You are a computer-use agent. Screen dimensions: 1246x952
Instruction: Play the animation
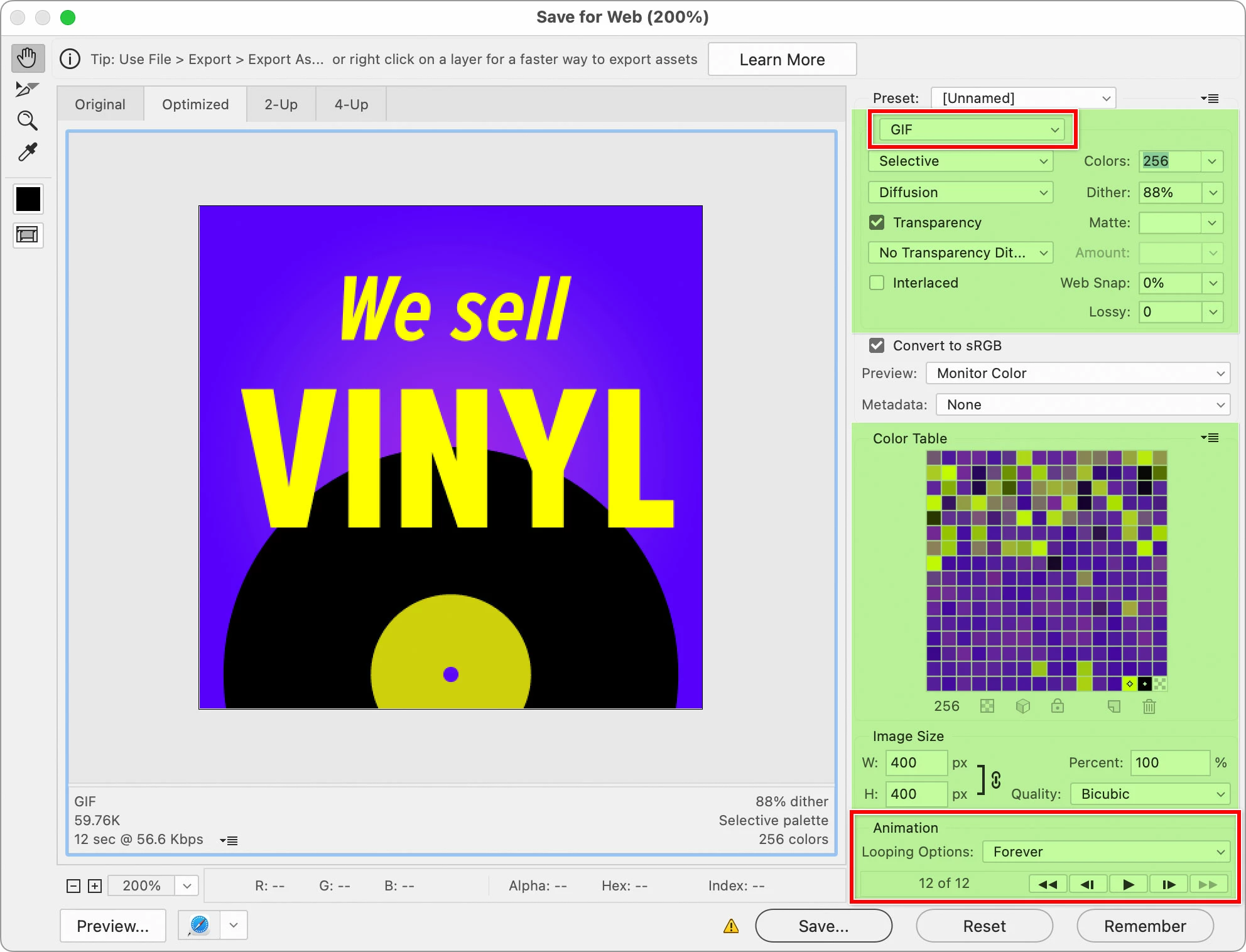pyautogui.click(x=1128, y=884)
